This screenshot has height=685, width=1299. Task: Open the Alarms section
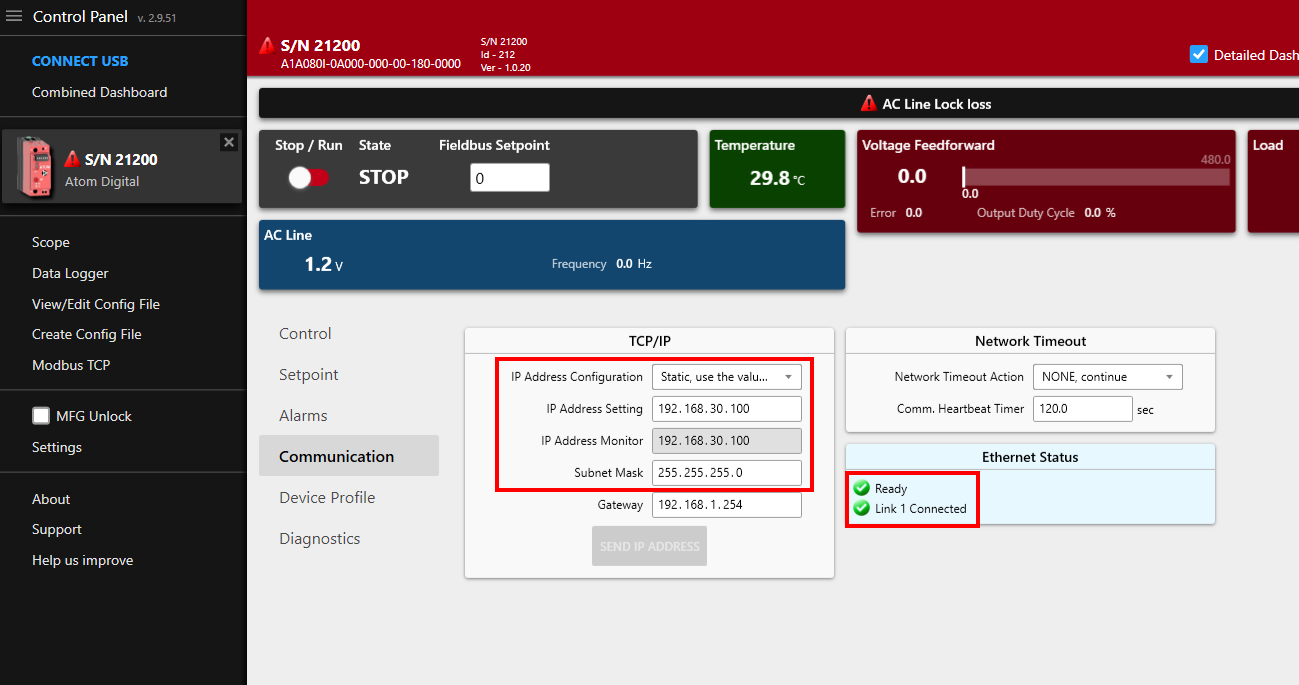tap(303, 416)
